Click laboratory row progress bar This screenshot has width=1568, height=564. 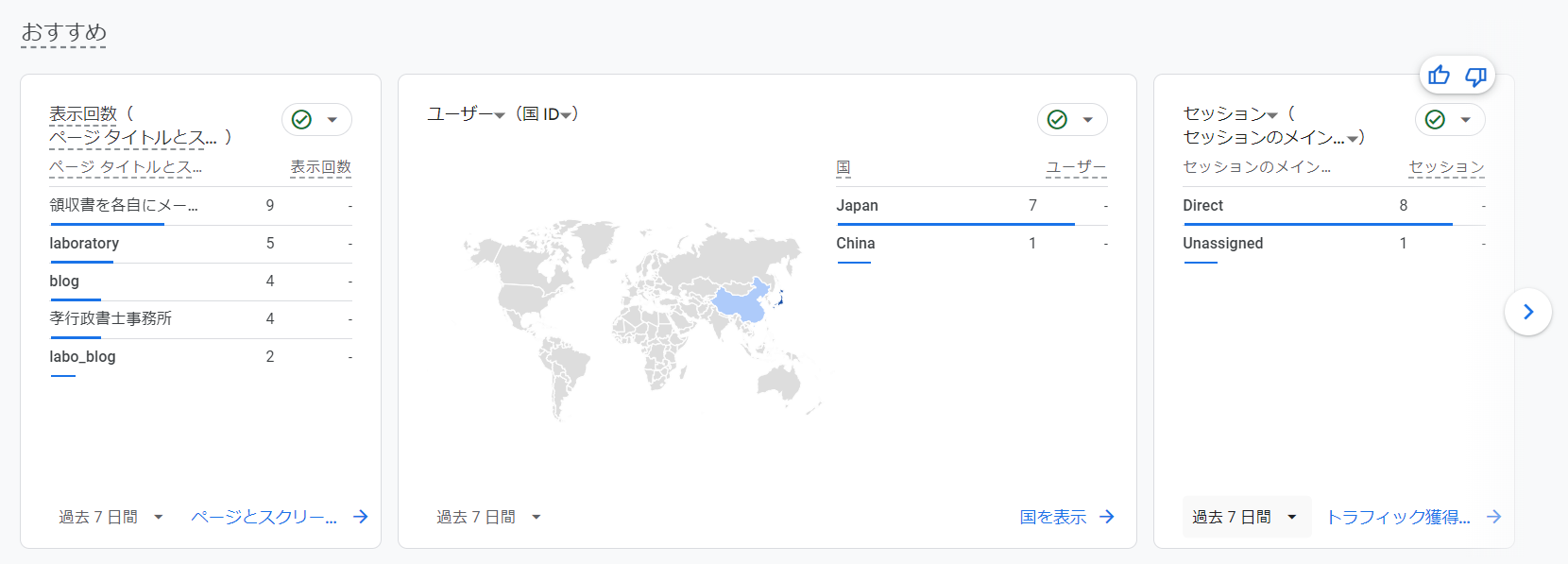point(81,262)
